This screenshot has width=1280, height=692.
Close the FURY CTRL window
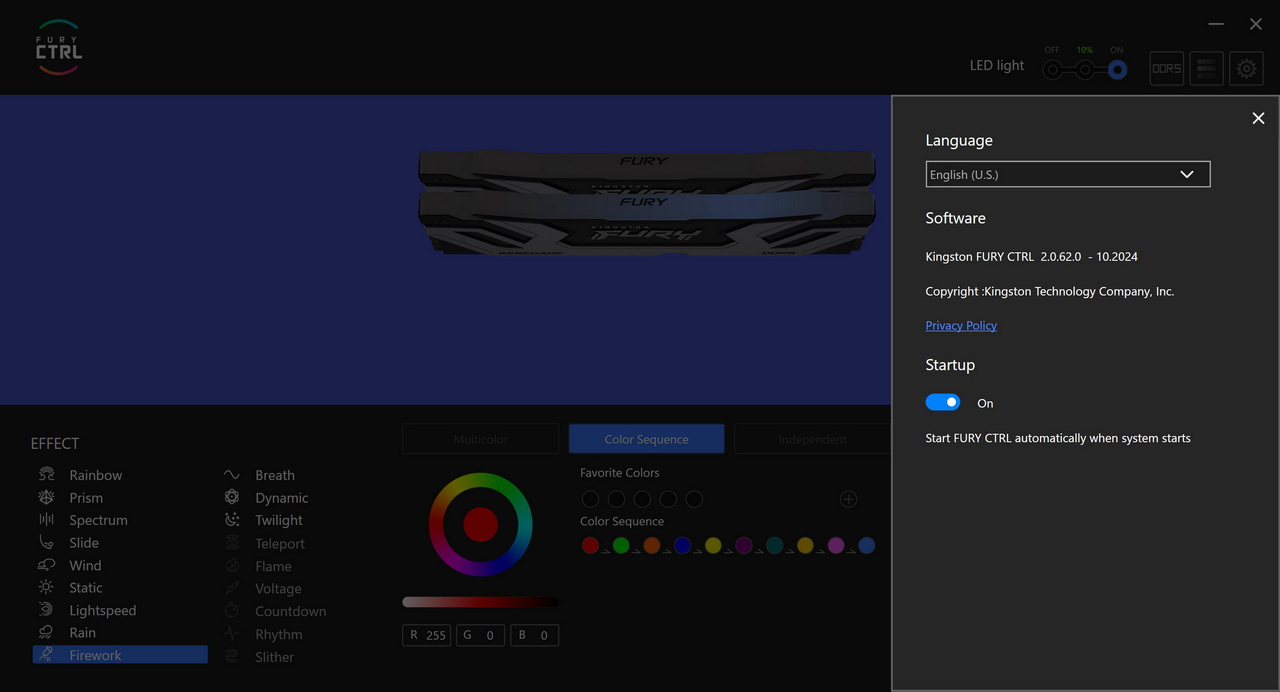coord(1256,24)
